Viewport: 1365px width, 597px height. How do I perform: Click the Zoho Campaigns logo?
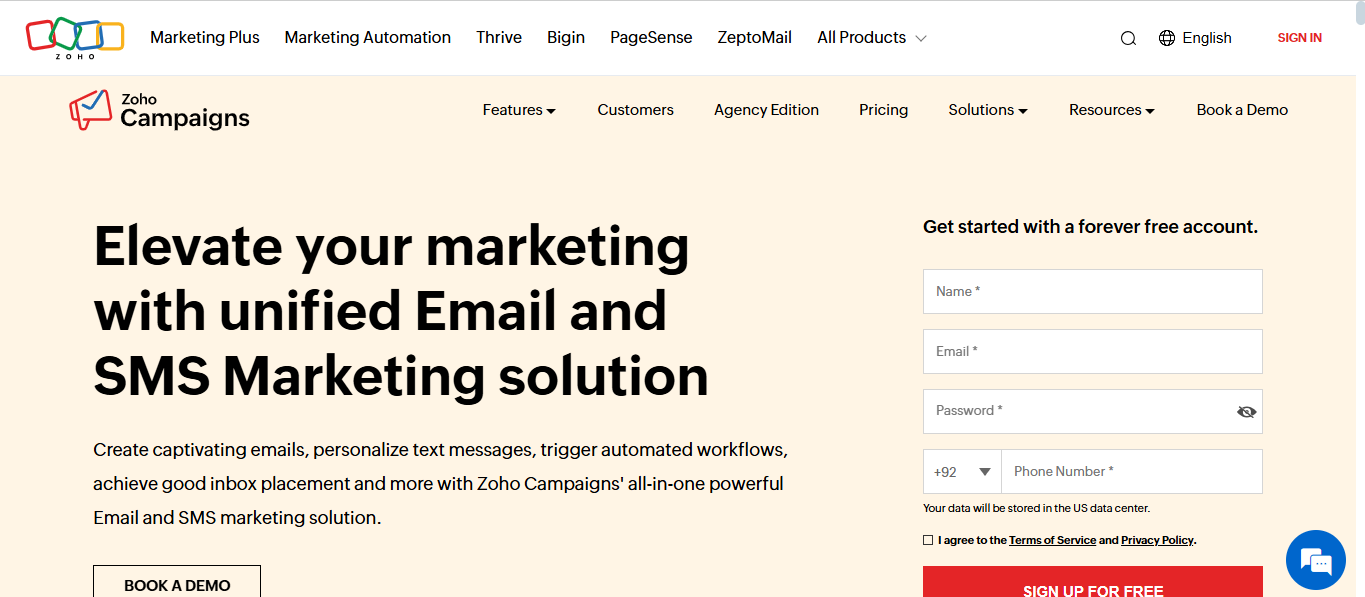coord(159,110)
